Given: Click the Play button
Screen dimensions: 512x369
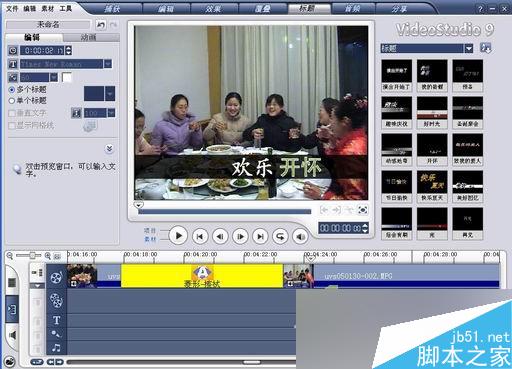Looking at the screenshot, I should (x=178, y=236).
